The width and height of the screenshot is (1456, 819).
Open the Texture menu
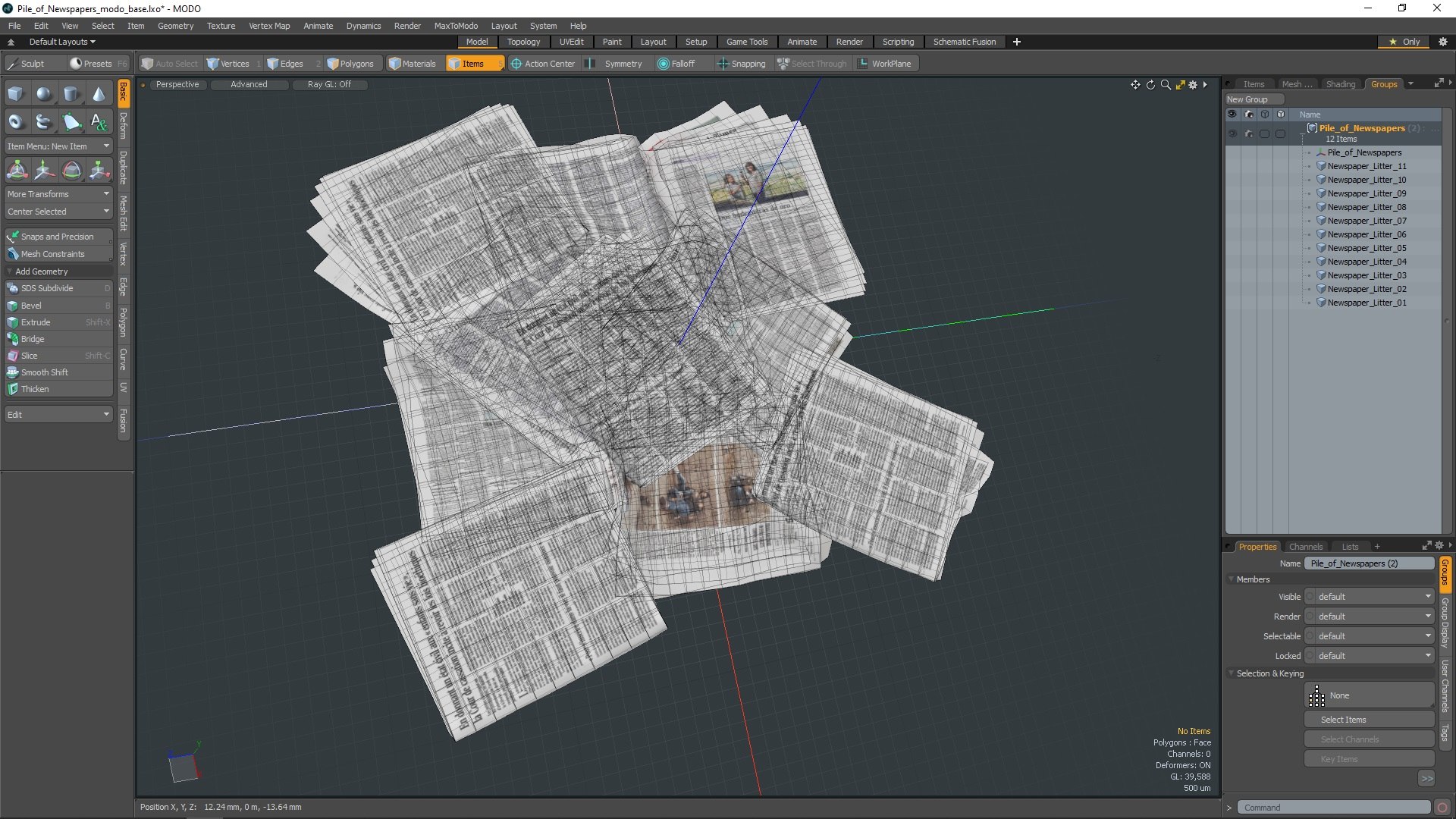click(221, 26)
